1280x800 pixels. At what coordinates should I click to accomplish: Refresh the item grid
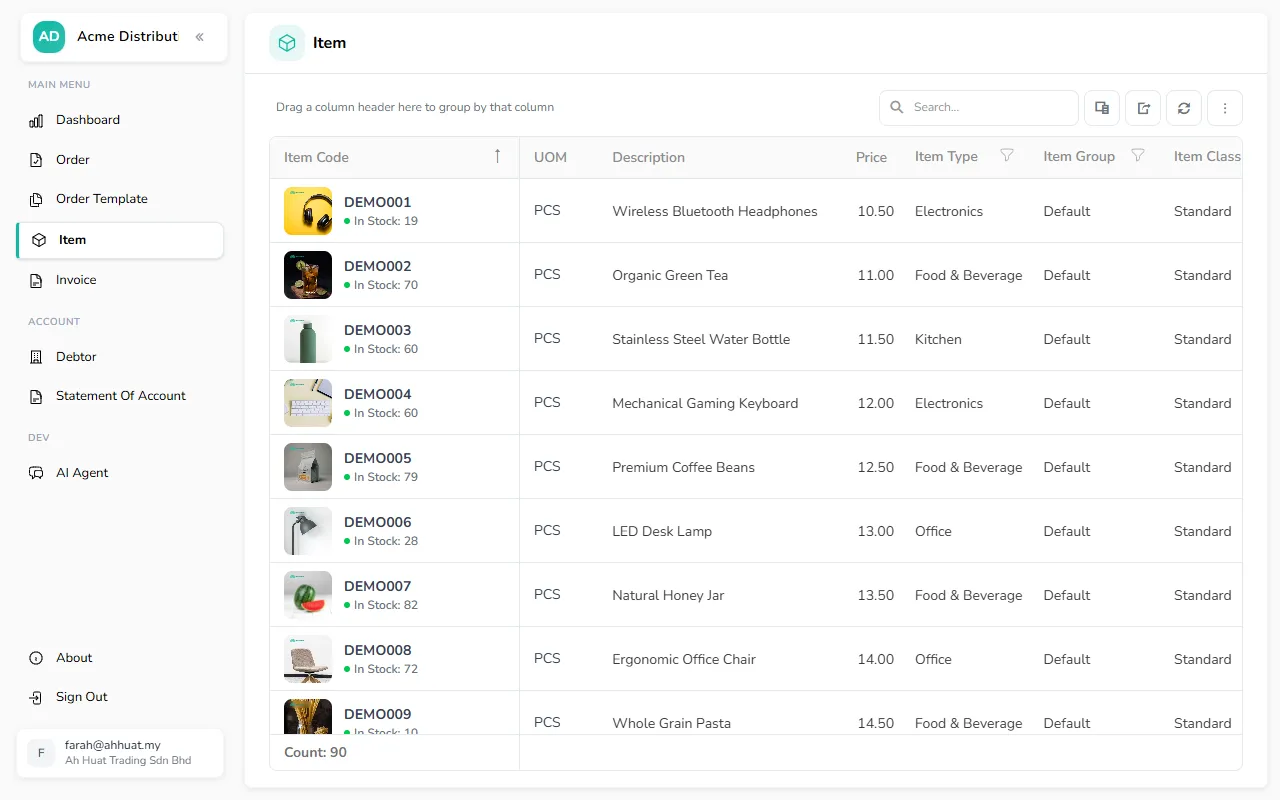coord(1184,108)
